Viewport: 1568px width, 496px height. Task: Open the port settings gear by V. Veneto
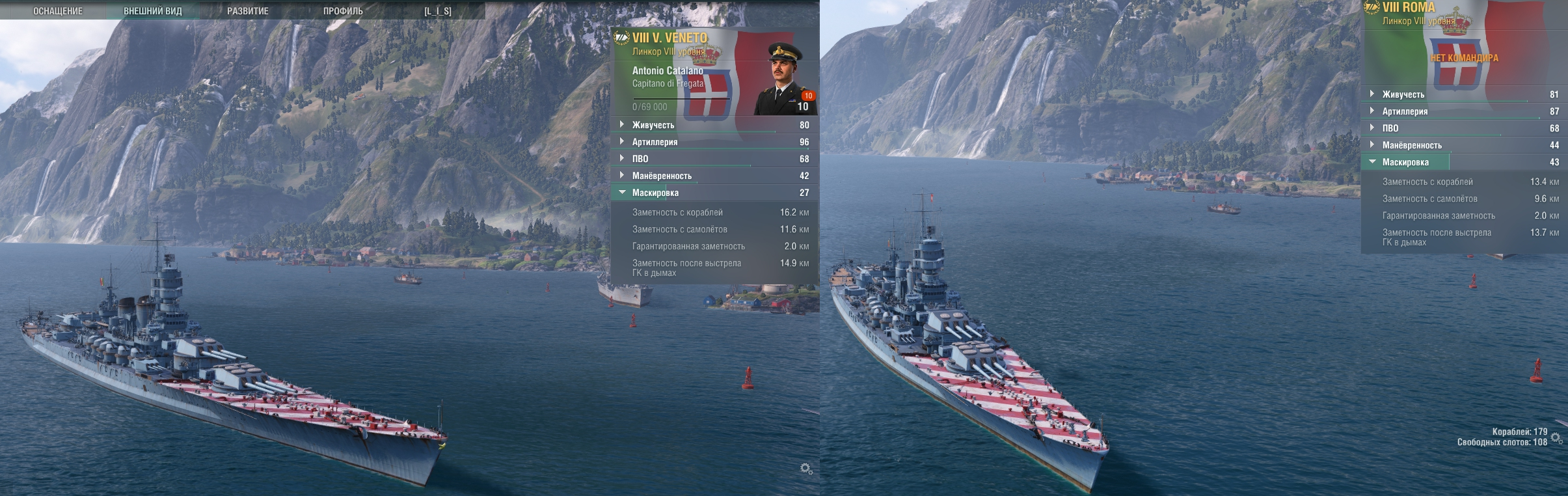click(806, 469)
